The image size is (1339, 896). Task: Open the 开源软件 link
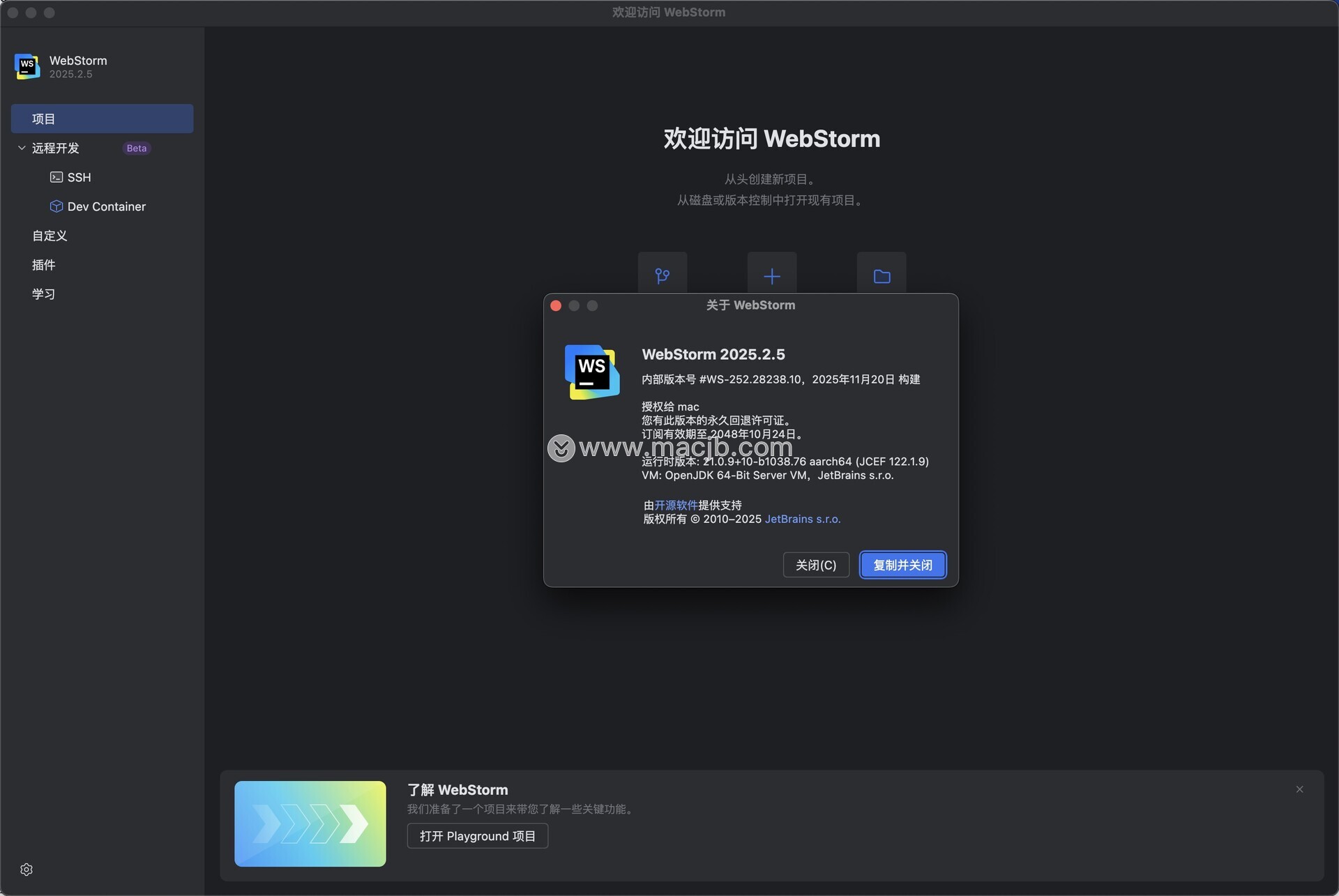676,505
